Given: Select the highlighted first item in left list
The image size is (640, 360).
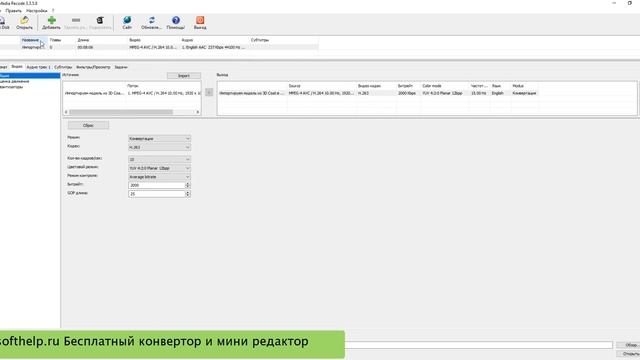Looking at the screenshot, I should 30,76.
